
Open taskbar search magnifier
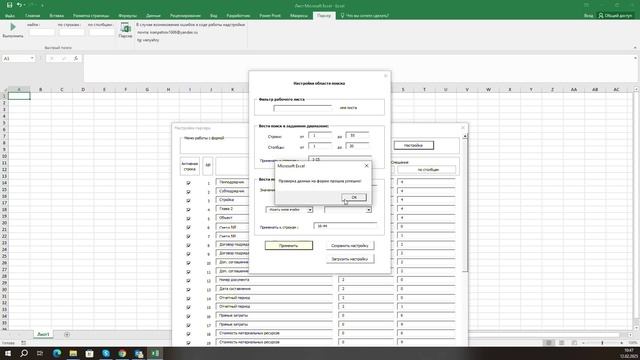point(24,353)
